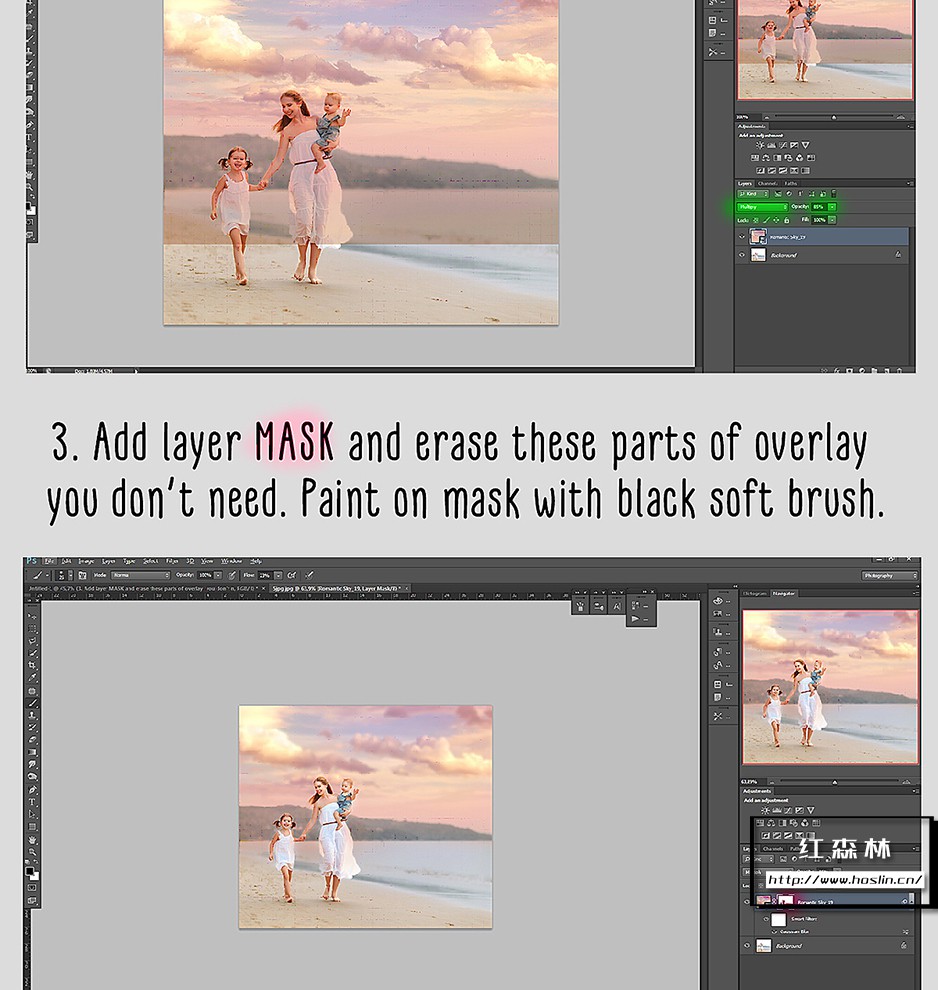Add Brightness/Contrast adjustment in lower window

pyautogui.click(x=765, y=810)
